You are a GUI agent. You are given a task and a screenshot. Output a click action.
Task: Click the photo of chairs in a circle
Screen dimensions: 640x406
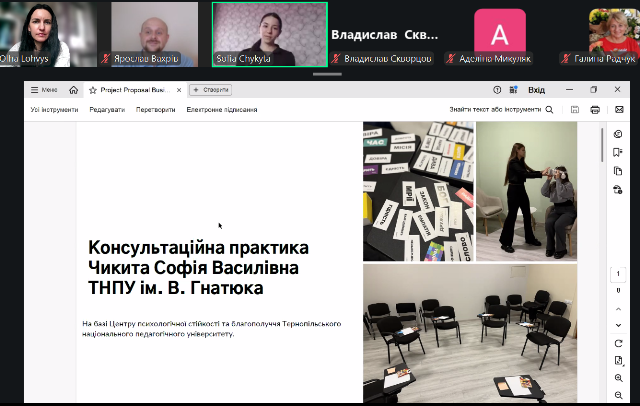pos(470,333)
